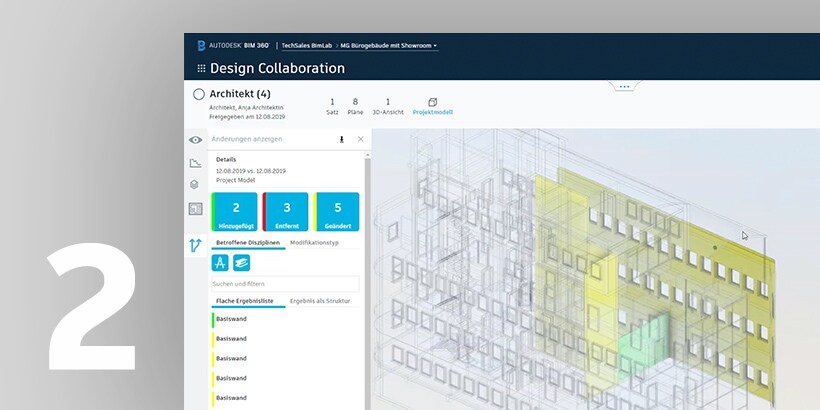Click the panel's vertical scrollbar
The height and width of the screenshot is (410, 820).
(368, 282)
